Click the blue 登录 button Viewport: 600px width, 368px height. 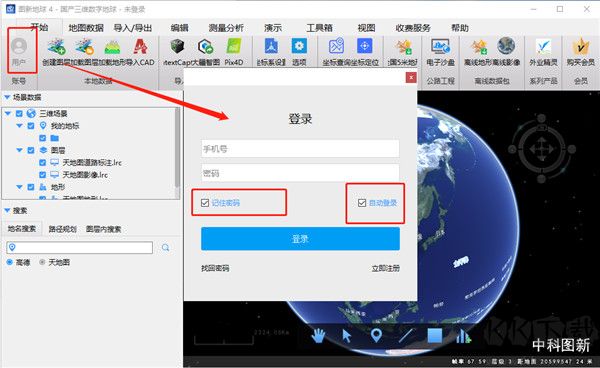coord(300,239)
